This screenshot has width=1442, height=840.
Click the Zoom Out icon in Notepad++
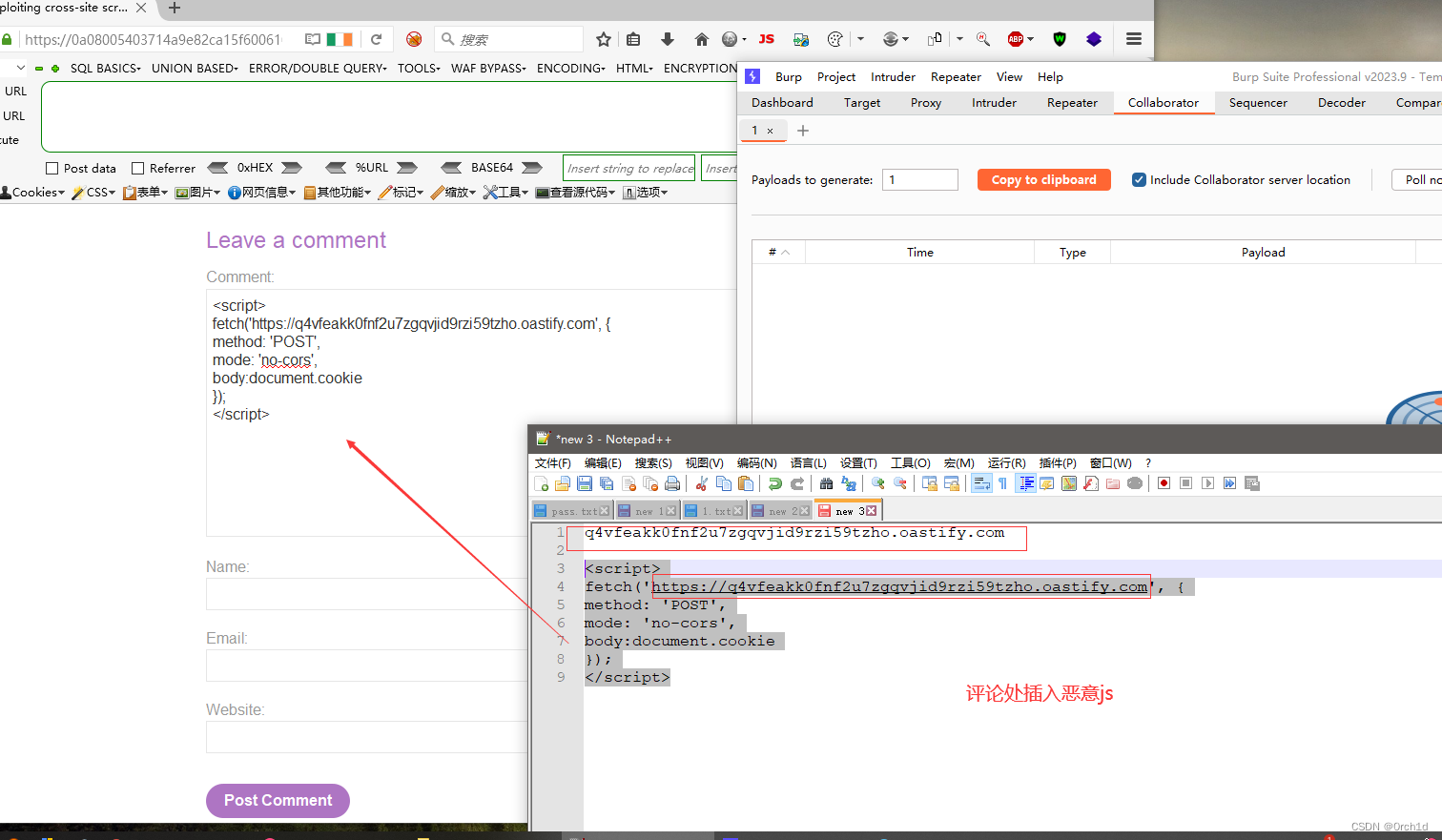(x=900, y=483)
